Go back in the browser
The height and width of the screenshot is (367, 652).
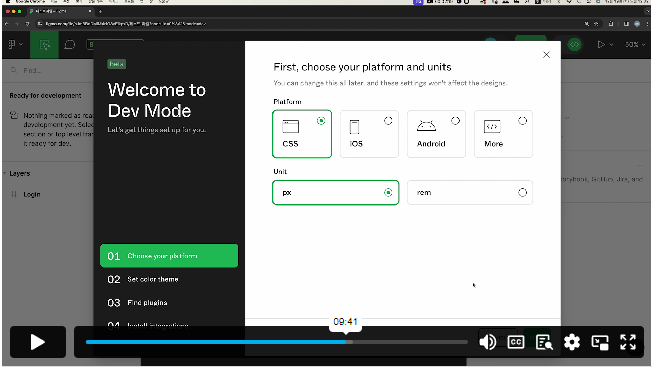pyautogui.click(x=7, y=24)
